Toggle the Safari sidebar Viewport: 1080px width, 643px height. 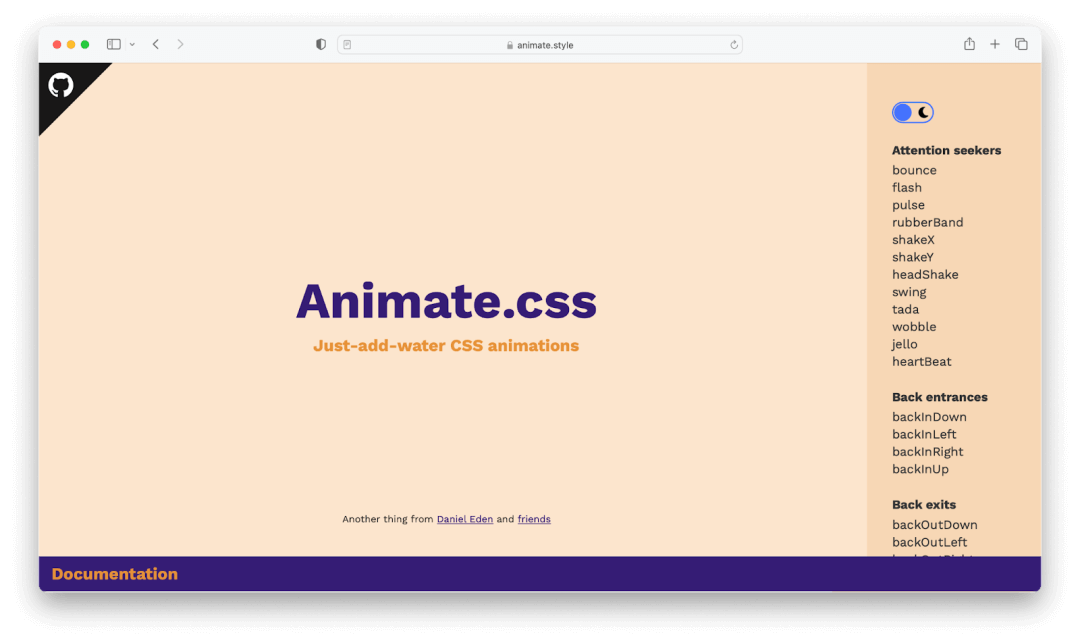pyautogui.click(x=113, y=44)
